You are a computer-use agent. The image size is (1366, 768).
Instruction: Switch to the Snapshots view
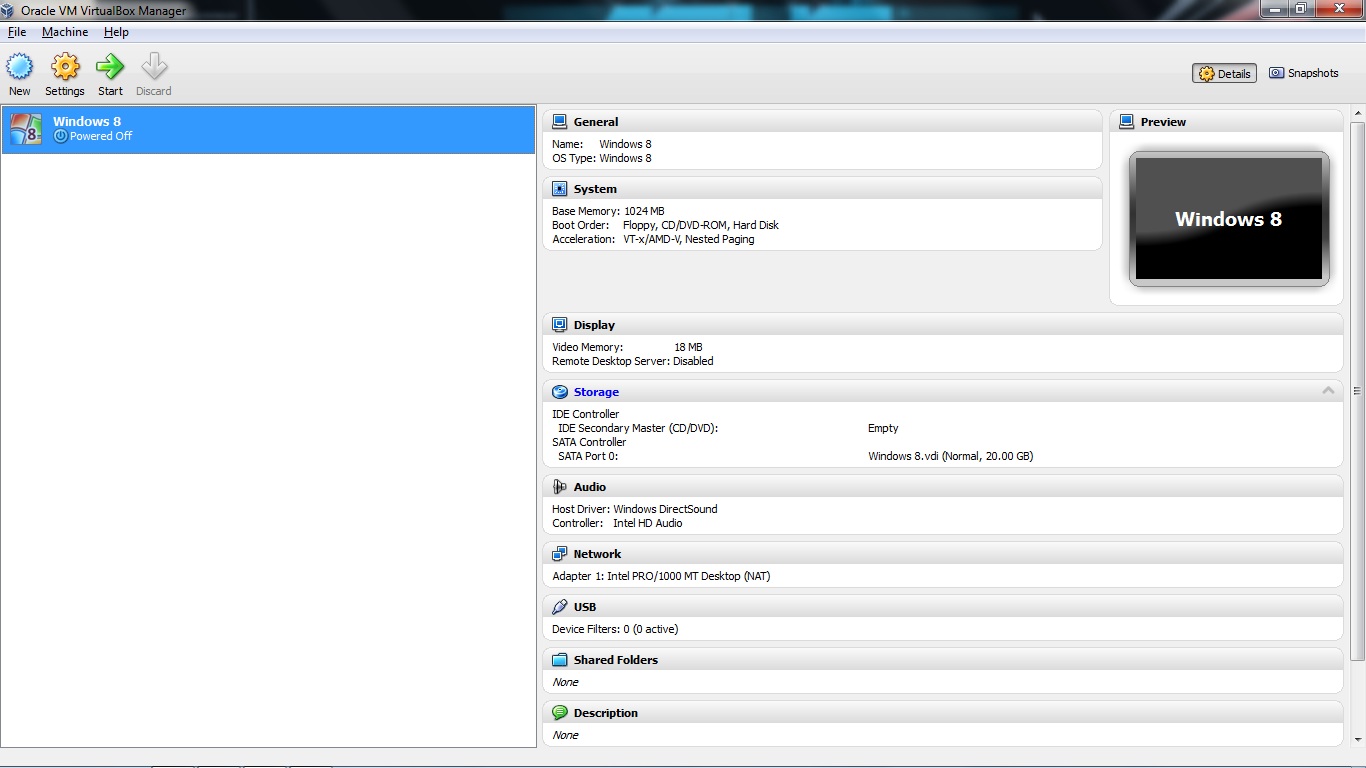pos(1303,73)
